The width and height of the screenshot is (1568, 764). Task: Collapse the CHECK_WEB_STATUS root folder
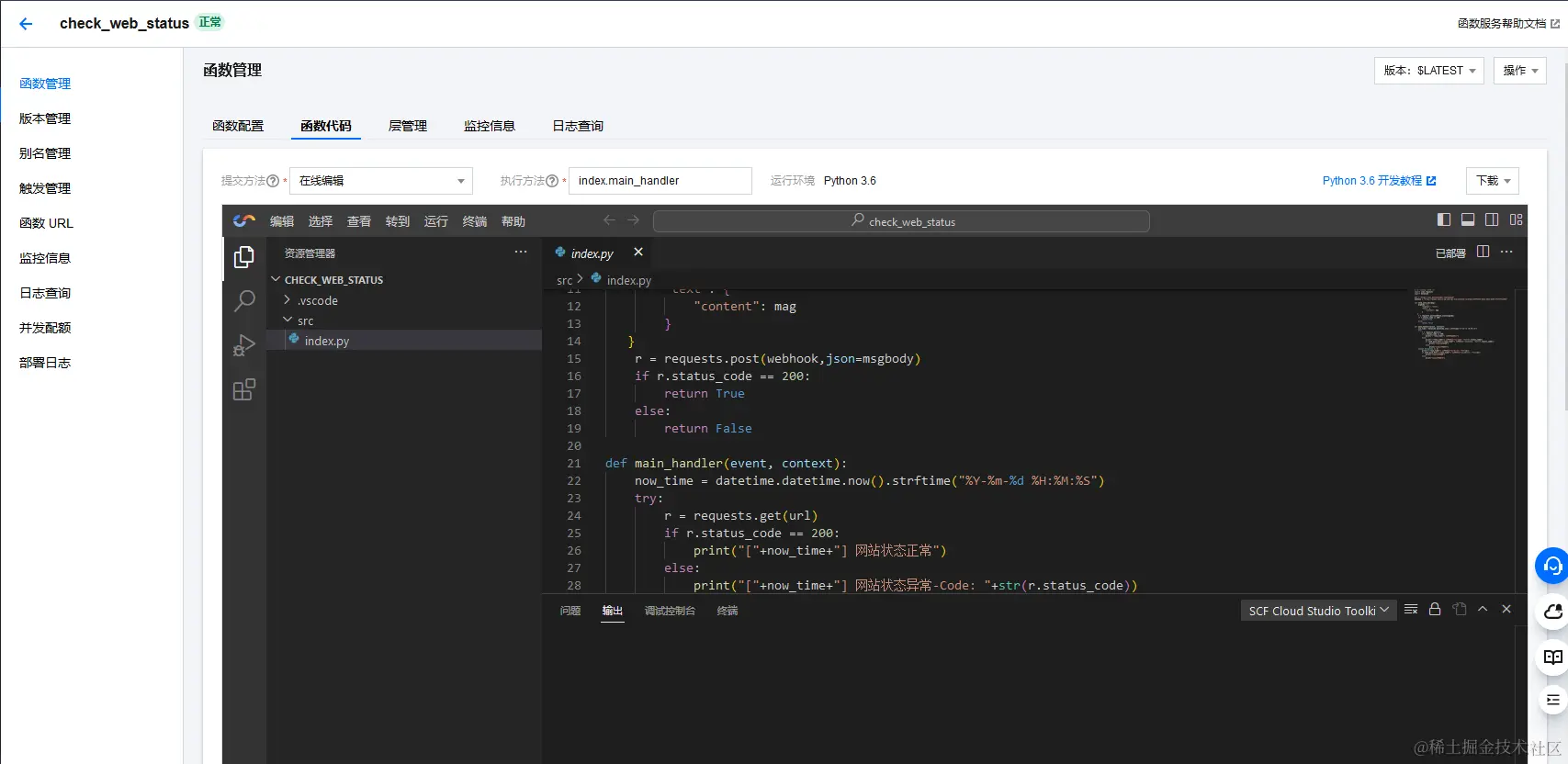tap(333, 280)
